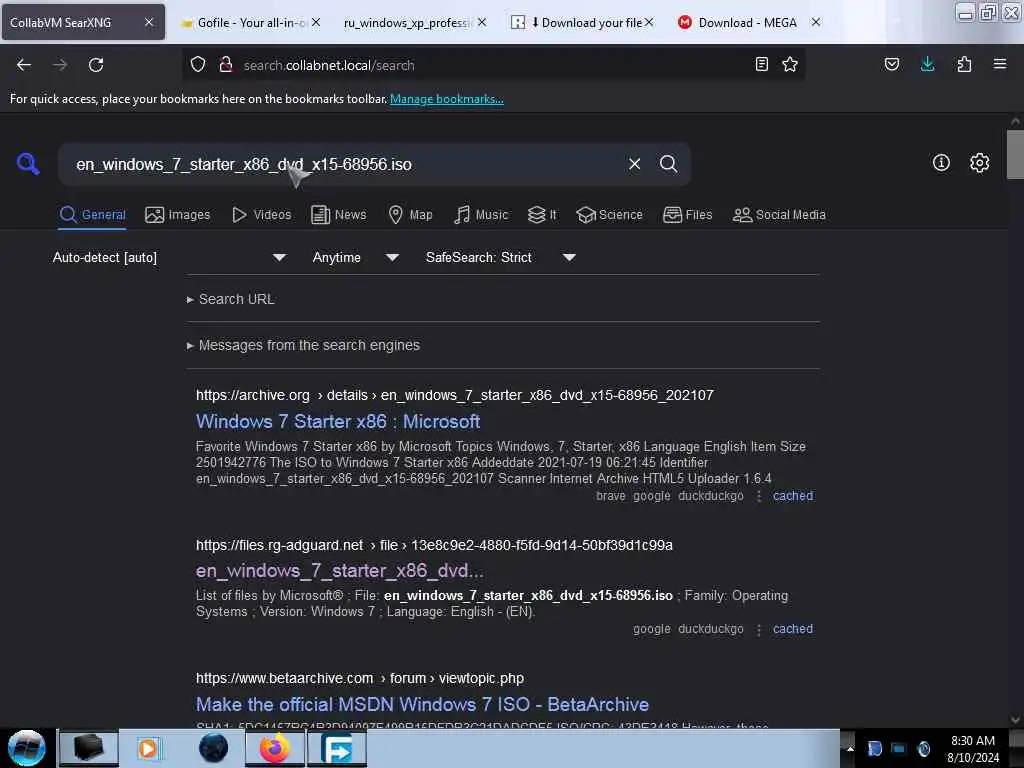
Task: Open the rg-adguard result options dots
Action: click(x=758, y=630)
